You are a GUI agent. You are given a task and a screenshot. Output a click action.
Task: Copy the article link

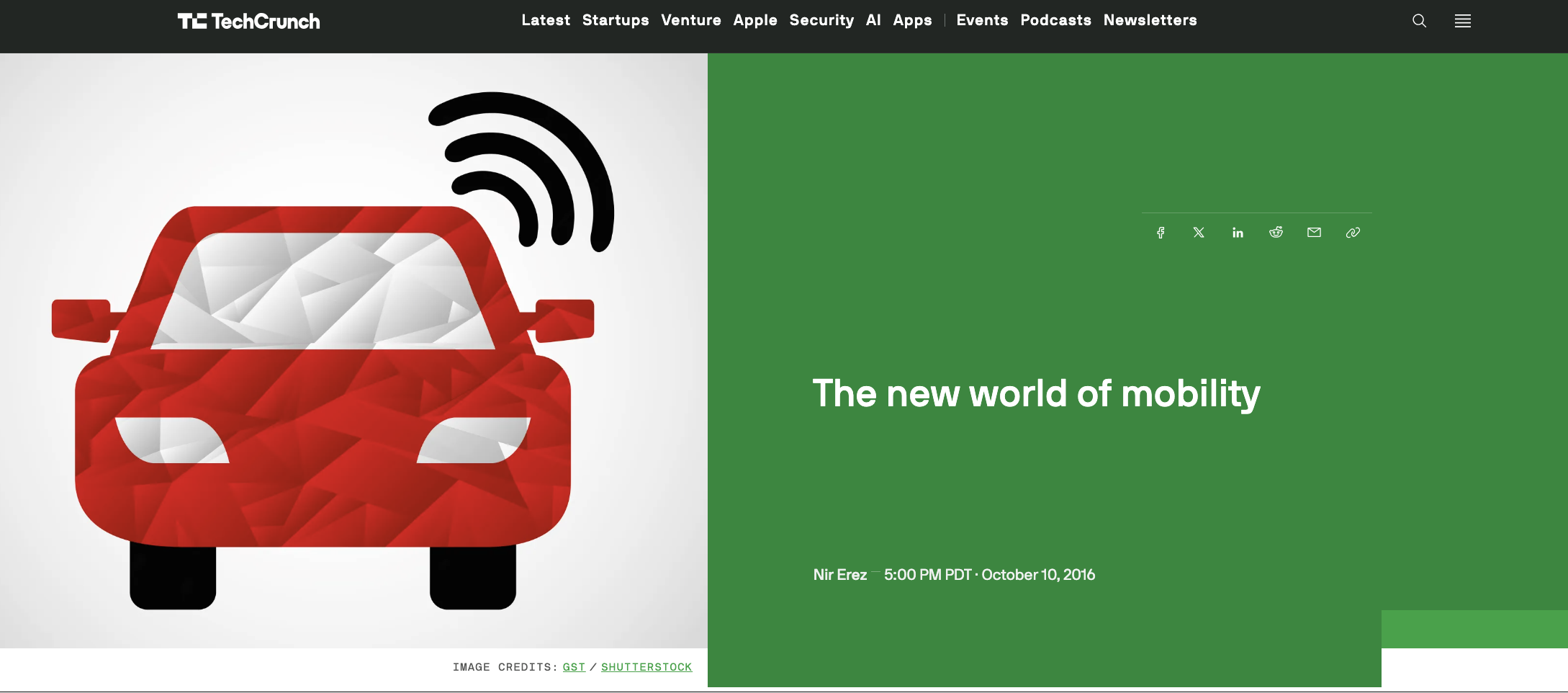(1352, 232)
